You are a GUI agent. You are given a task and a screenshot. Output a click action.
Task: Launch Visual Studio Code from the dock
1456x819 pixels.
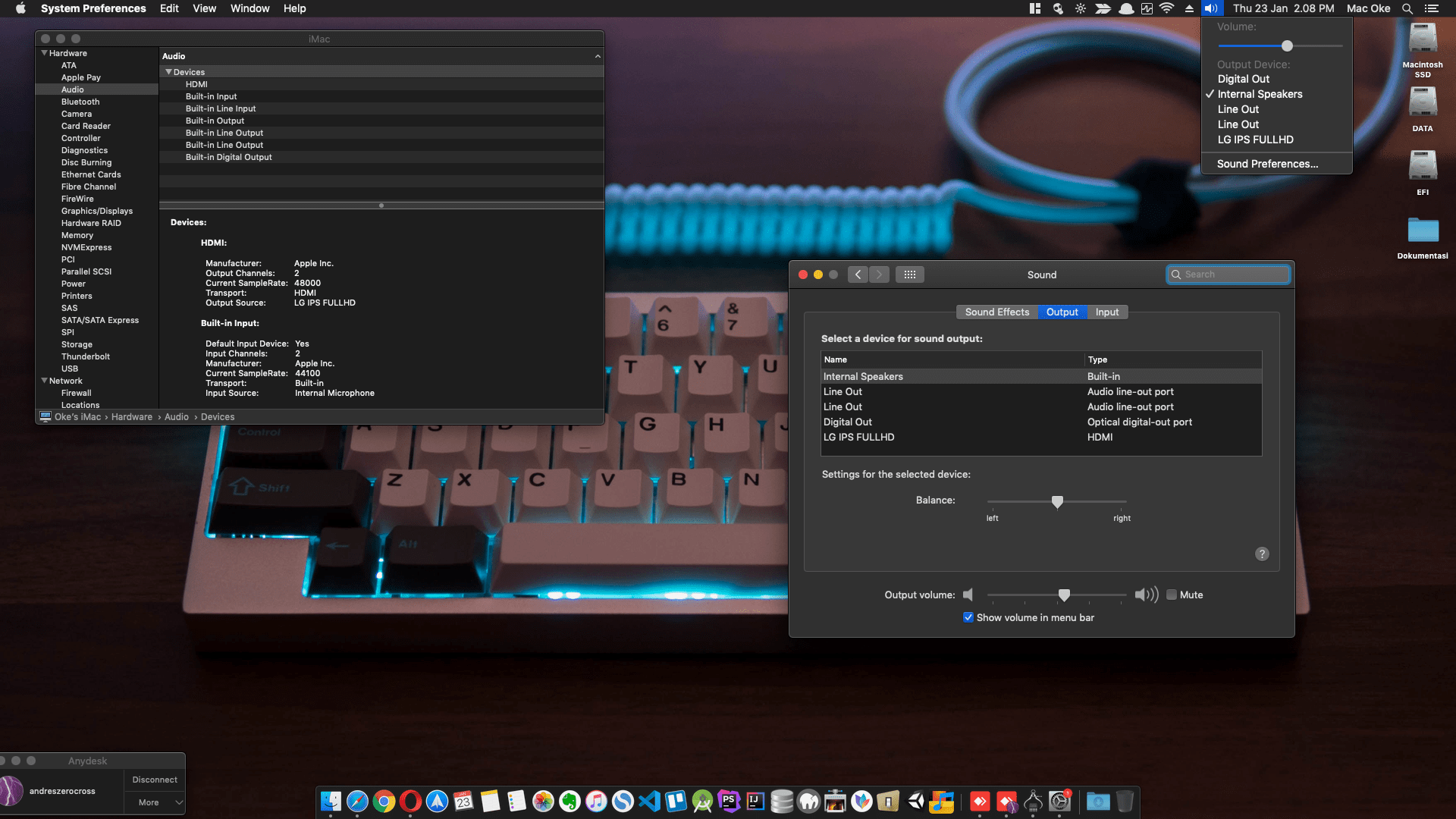[x=649, y=802]
